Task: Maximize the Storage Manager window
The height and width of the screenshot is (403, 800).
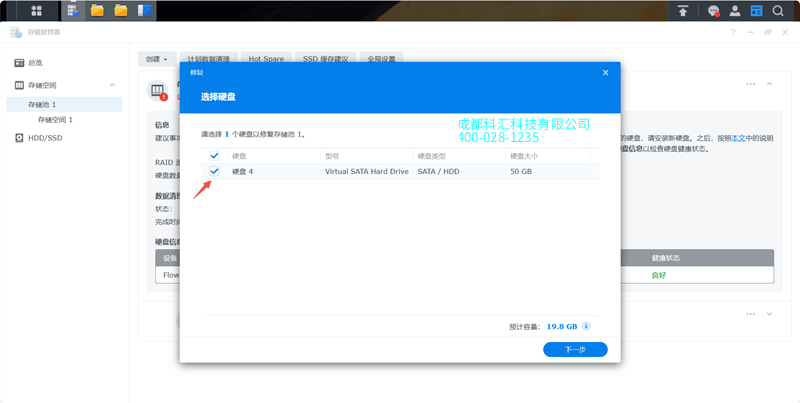Action: 768,32
